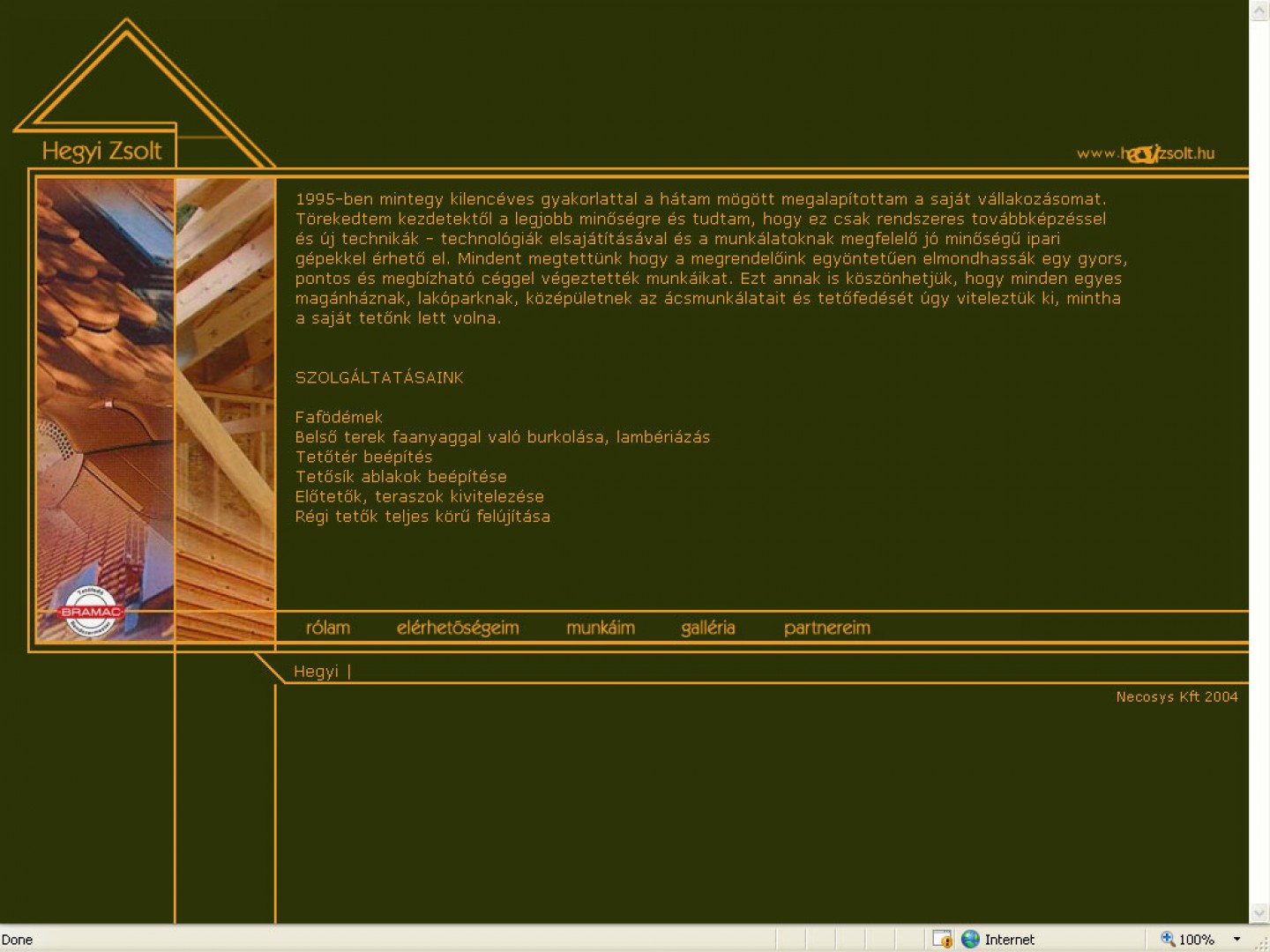Image resolution: width=1270 pixels, height=952 pixels.
Task: Click the zoom magnifier icon
Action: click(1168, 939)
